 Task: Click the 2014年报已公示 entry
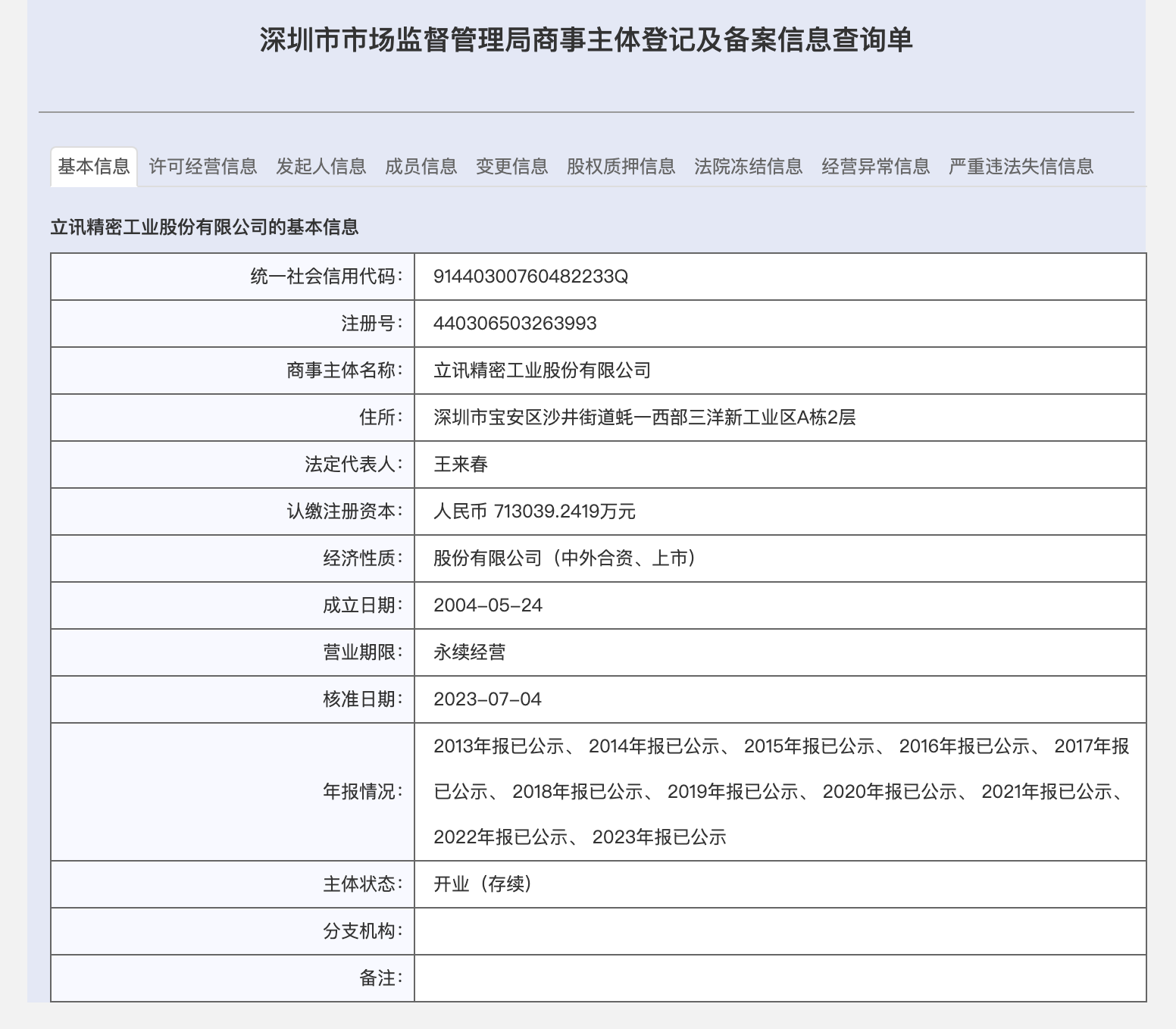(654, 746)
